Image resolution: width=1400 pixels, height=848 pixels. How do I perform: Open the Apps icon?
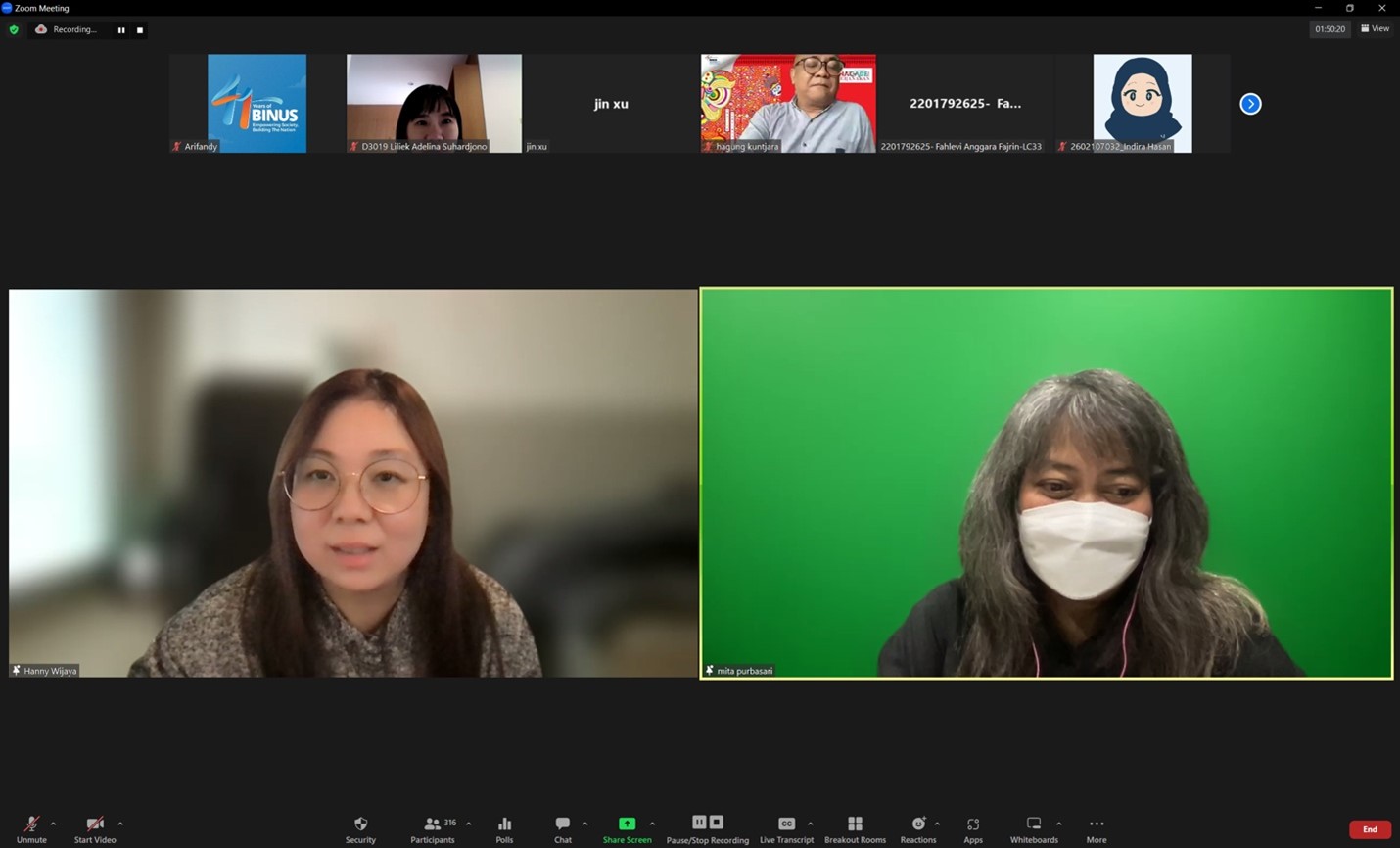tap(972, 824)
